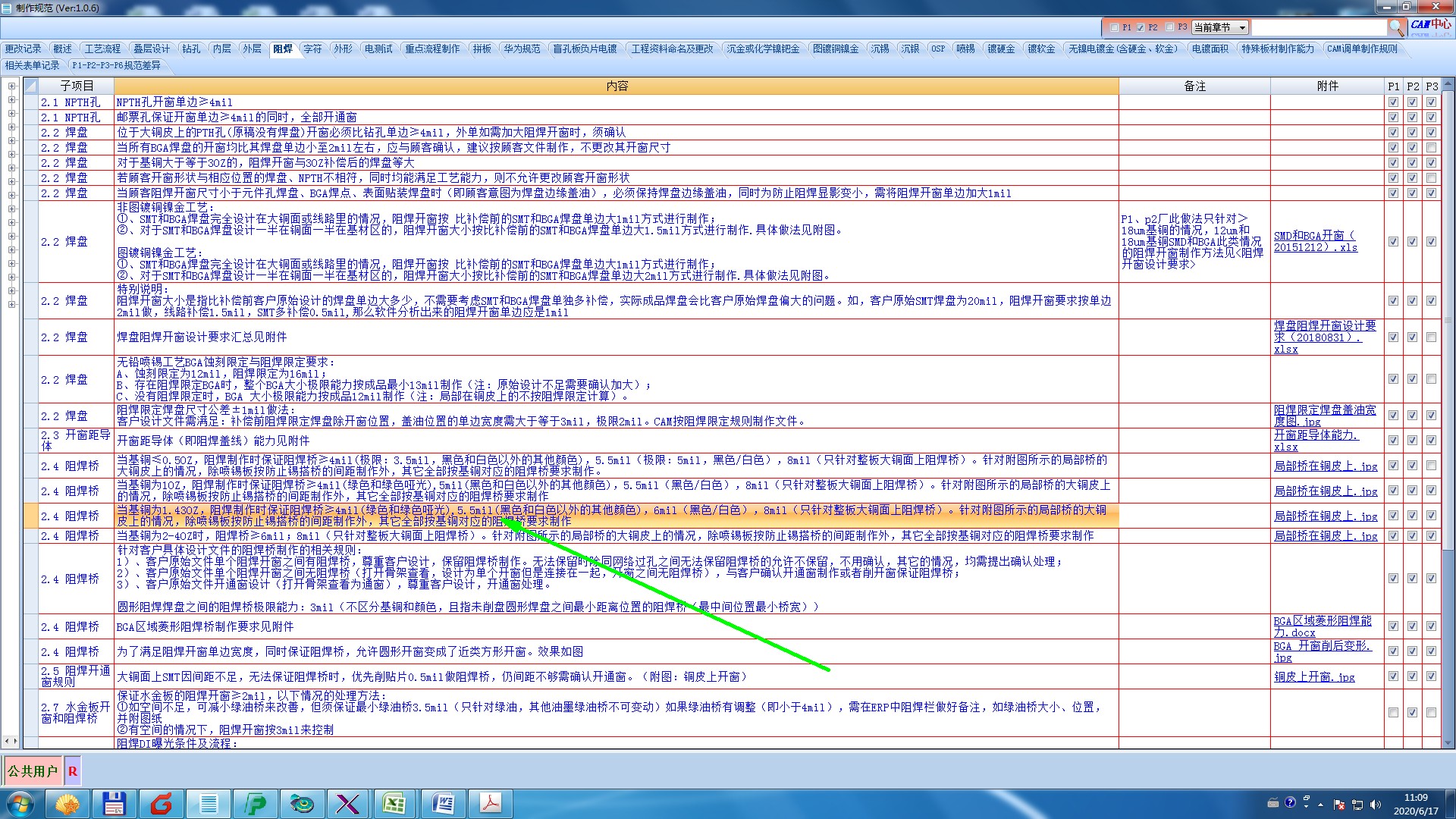1456x819 pixels.
Task: Click the CAM中心 logo icon
Action: click(x=1430, y=25)
